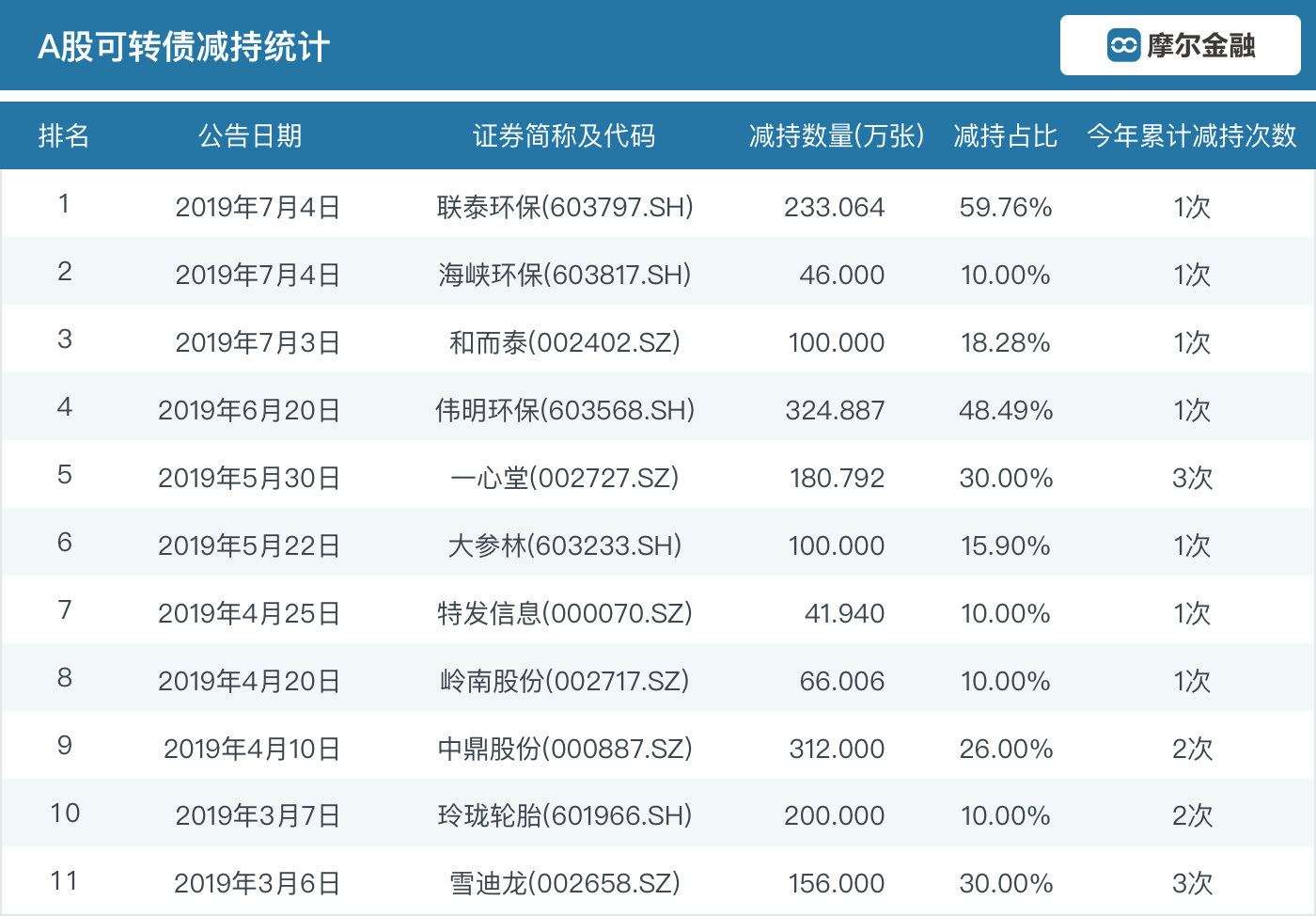Select 岭南股份(002717.SZ) cell
The image size is (1316, 916).
pos(565,681)
